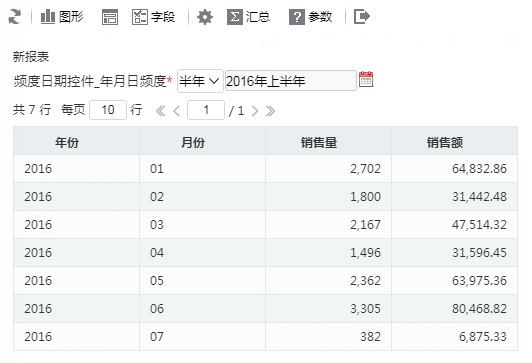Click the current page number field

206,110
